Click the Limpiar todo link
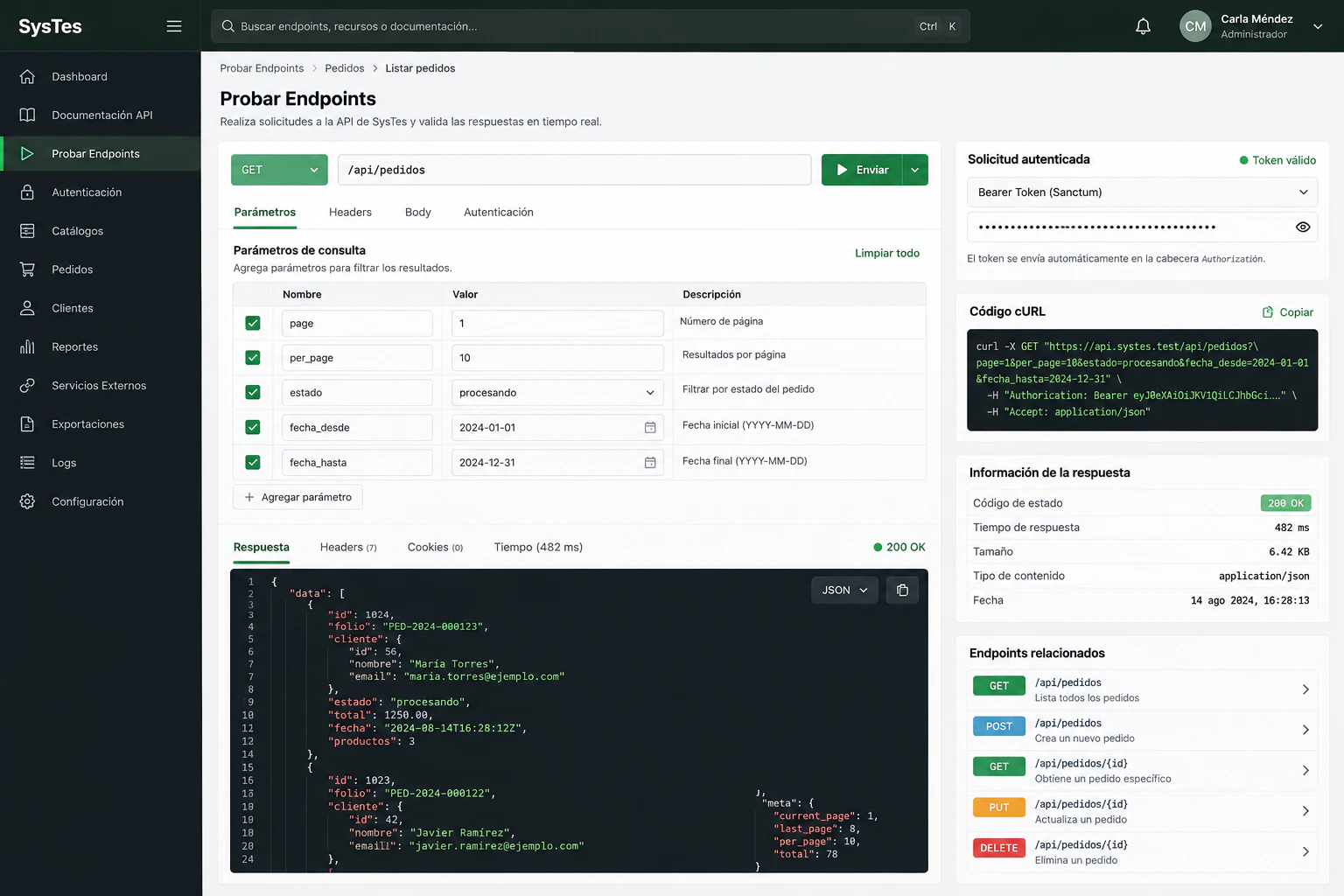 [x=886, y=253]
